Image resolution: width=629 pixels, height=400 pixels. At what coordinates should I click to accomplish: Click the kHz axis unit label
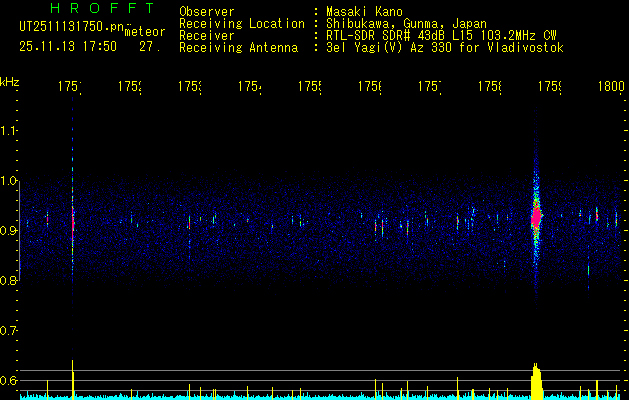[x=9, y=82]
